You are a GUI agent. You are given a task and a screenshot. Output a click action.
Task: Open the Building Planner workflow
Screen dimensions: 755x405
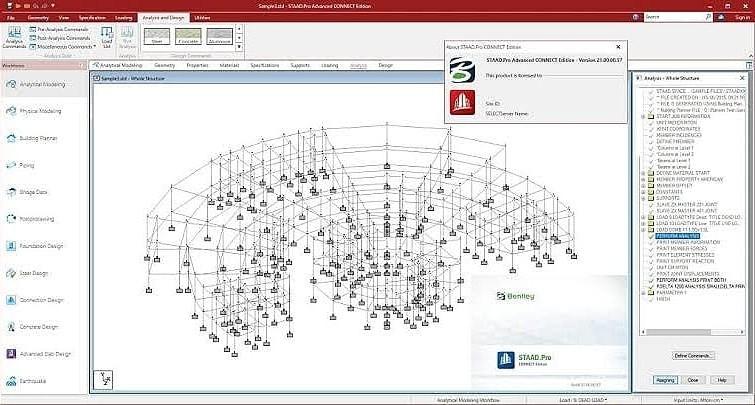tap(33, 138)
